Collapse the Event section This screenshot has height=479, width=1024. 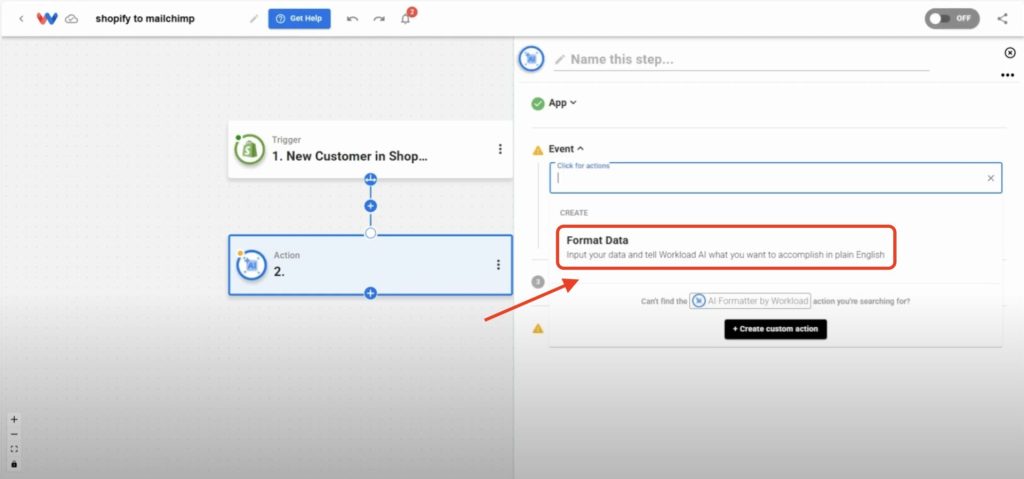pos(566,149)
